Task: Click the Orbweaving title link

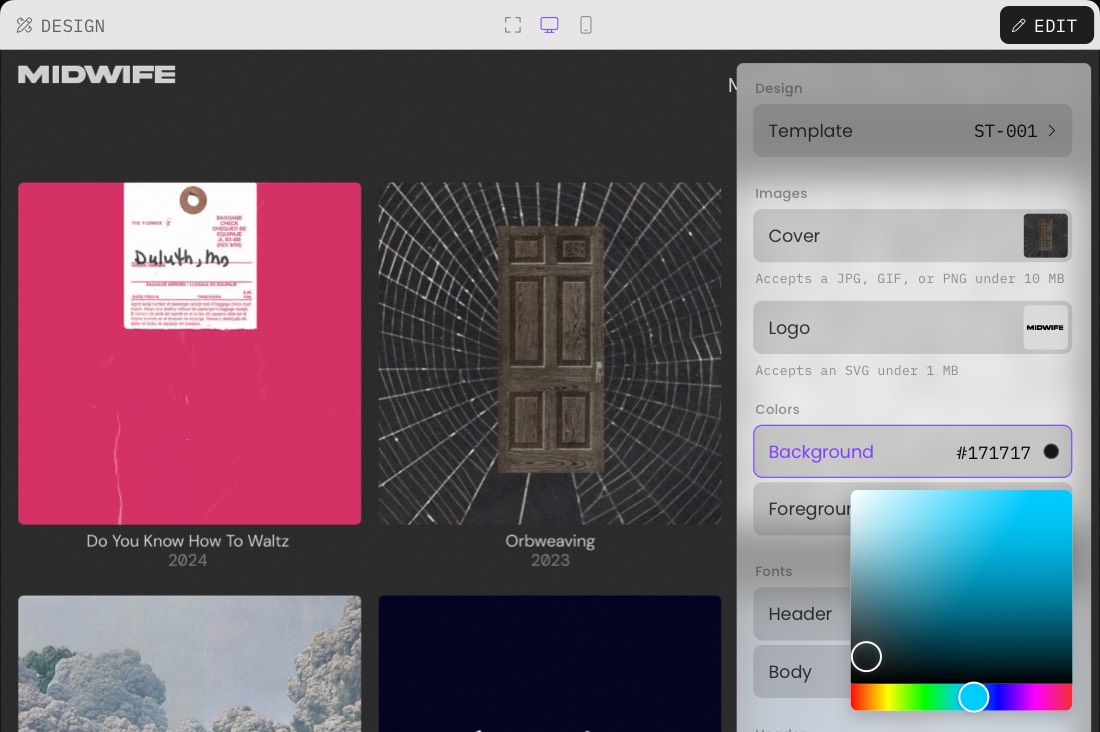Action: [x=550, y=541]
